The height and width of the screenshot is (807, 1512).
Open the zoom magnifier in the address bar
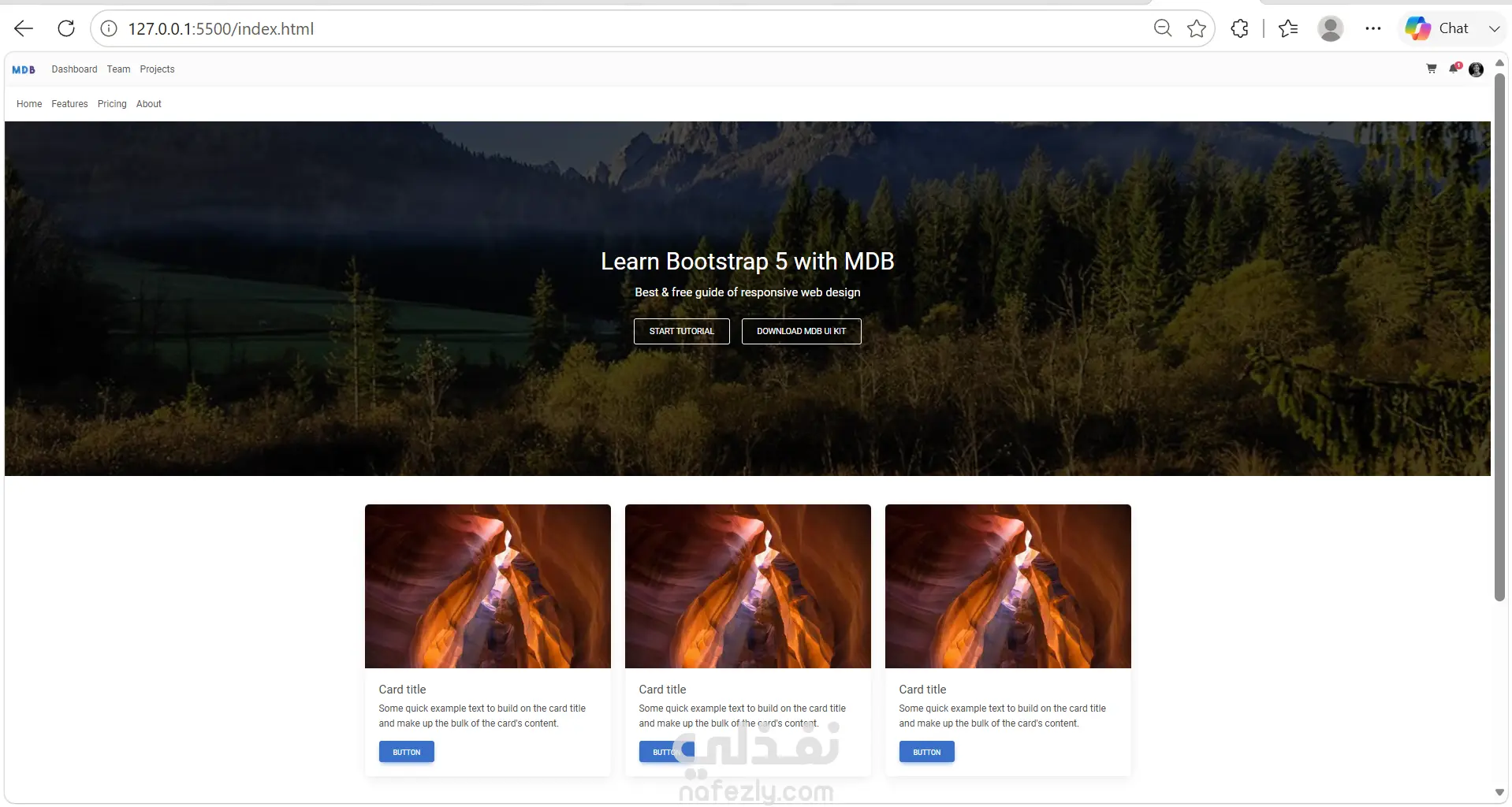[1162, 28]
